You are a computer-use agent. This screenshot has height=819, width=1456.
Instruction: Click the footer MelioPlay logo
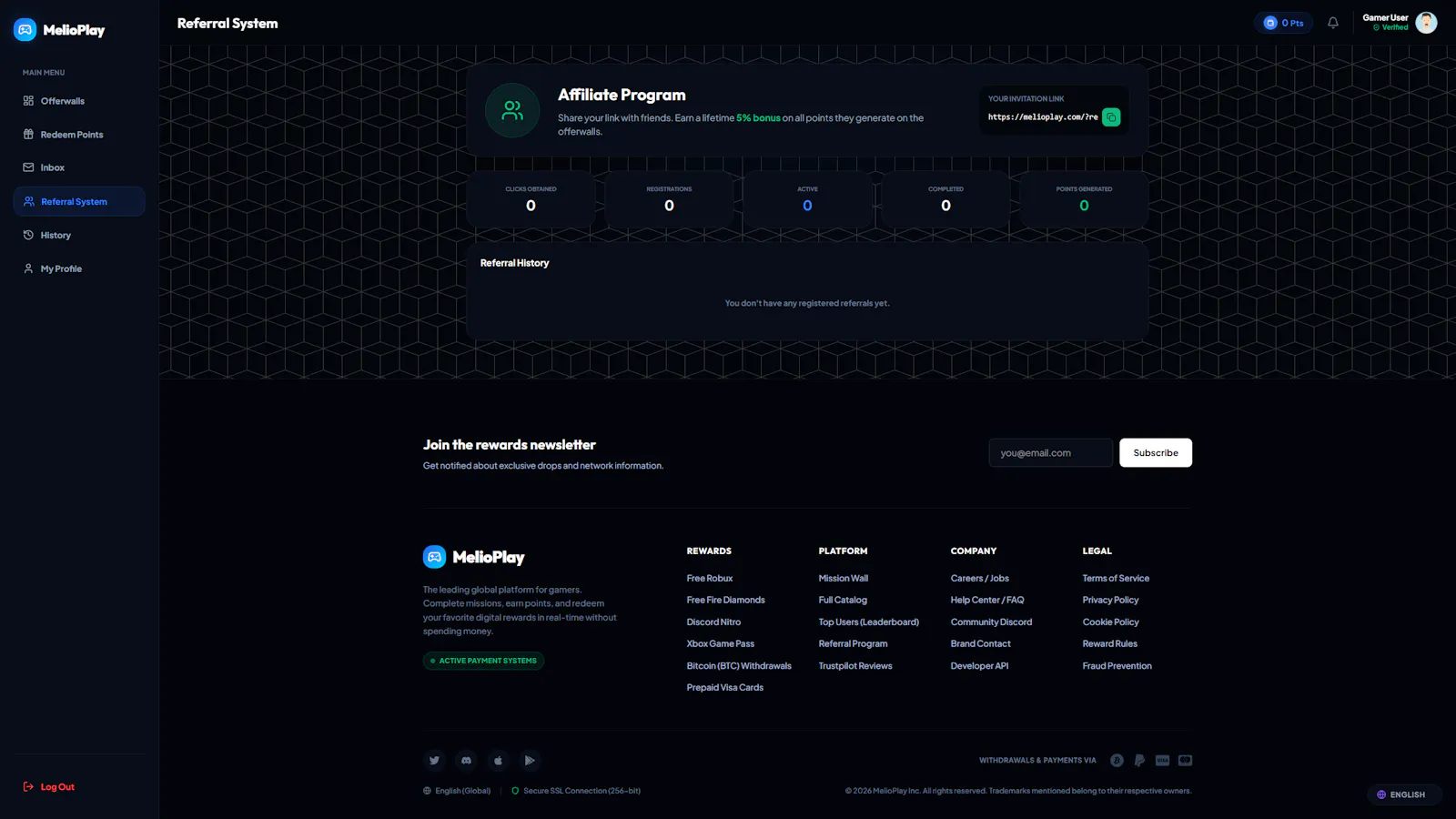pos(473,557)
